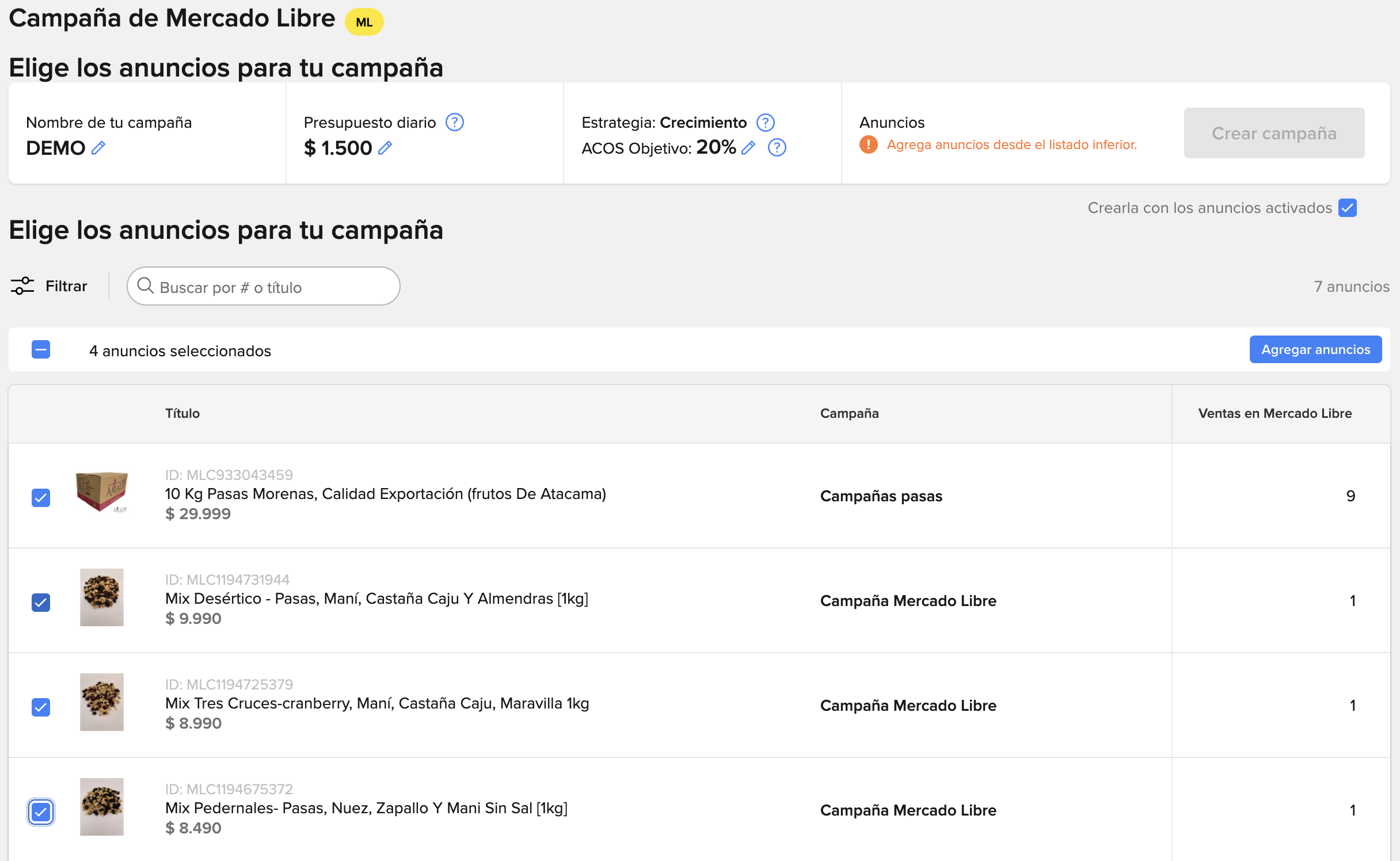Click the sales count for Mix Pedernales
This screenshot has height=861, width=1400.
(x=1353, y=810)
